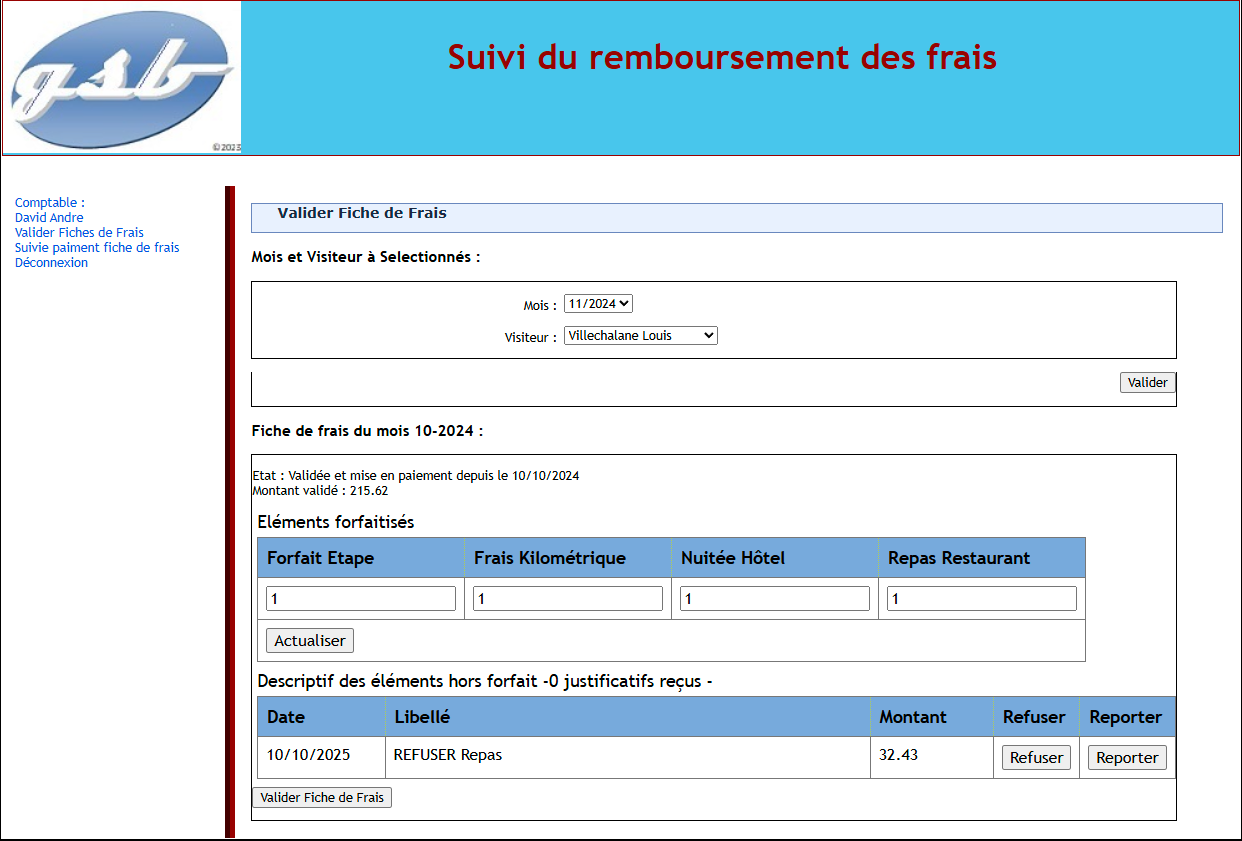Click the Nuitée Hôtel quantity field

point(775,597)
